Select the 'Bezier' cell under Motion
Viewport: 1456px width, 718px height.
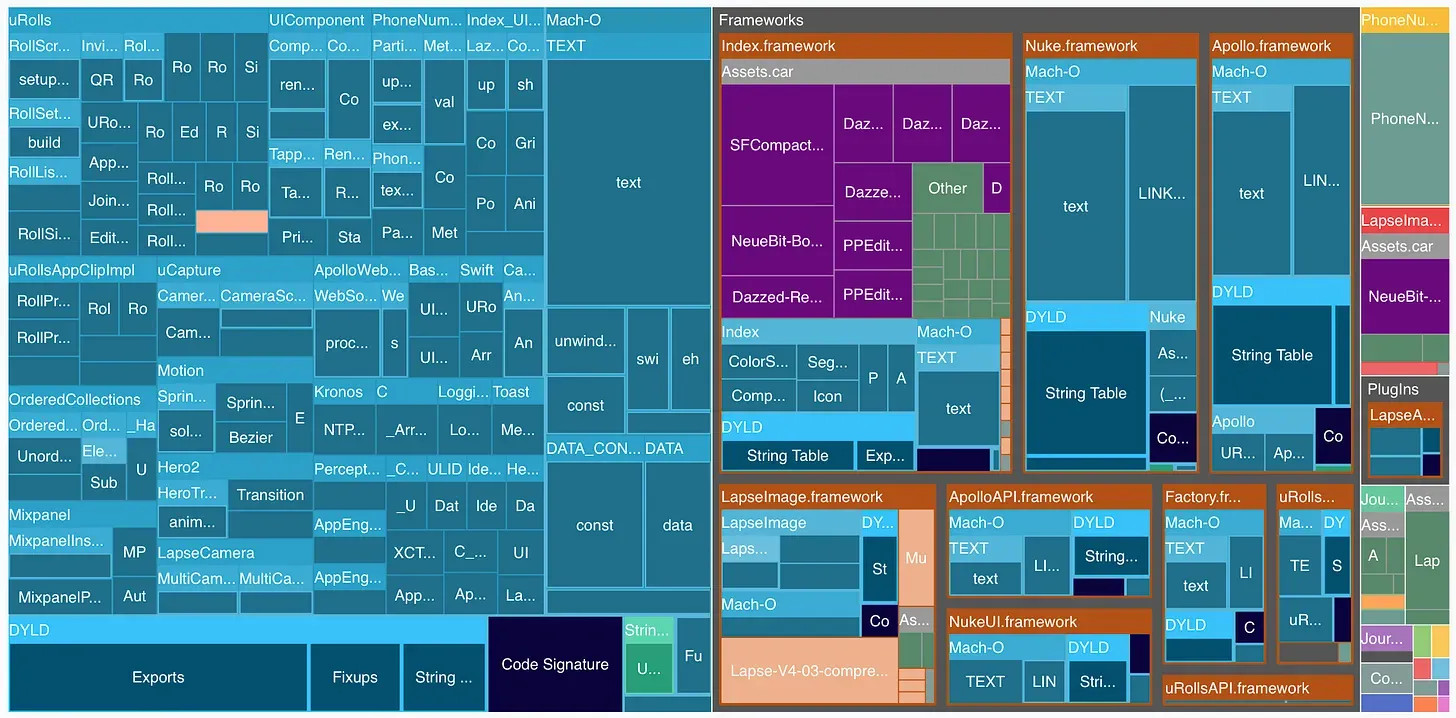pyautogui.click(x=250, y=439)
